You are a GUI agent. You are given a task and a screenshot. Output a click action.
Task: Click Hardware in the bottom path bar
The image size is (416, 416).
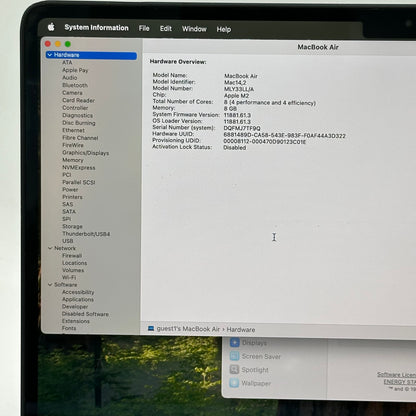point(241,330)
